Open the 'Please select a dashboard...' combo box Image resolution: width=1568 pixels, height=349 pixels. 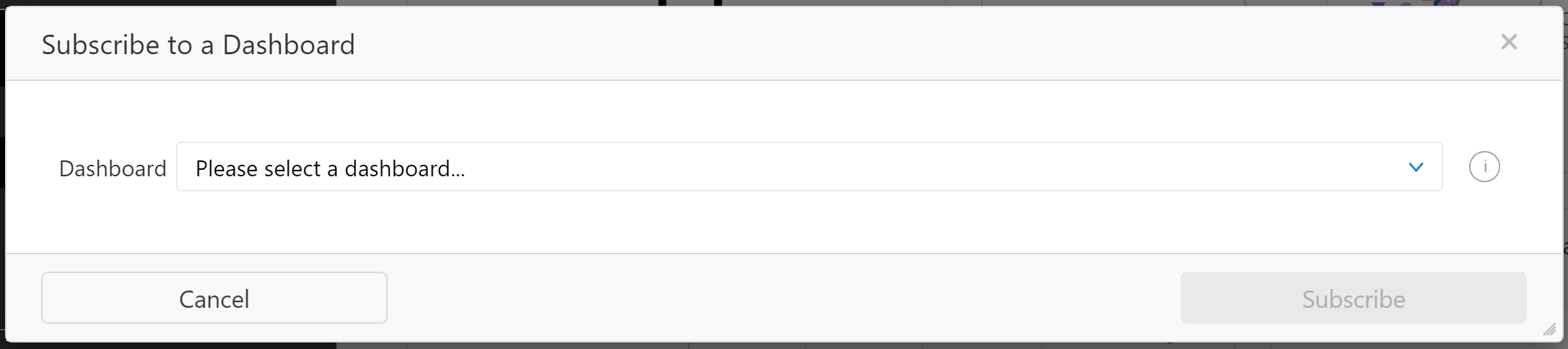click(809, 167)
